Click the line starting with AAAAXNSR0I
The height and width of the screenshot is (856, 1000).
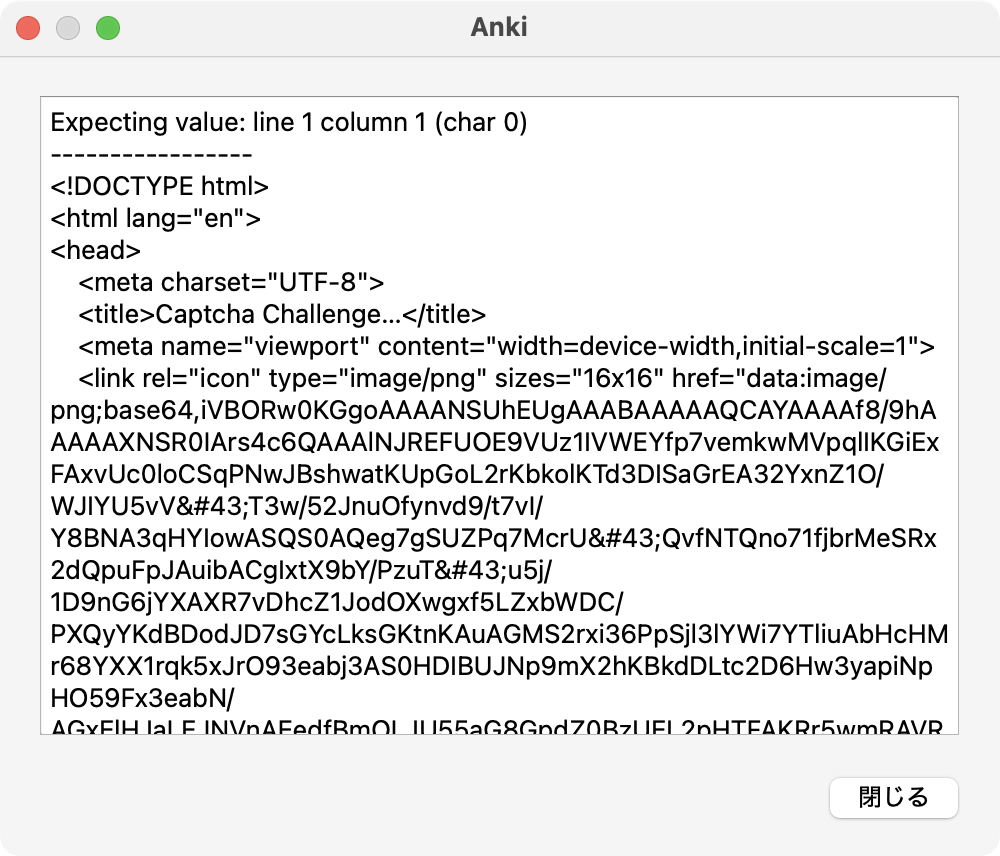coord(494,443)
